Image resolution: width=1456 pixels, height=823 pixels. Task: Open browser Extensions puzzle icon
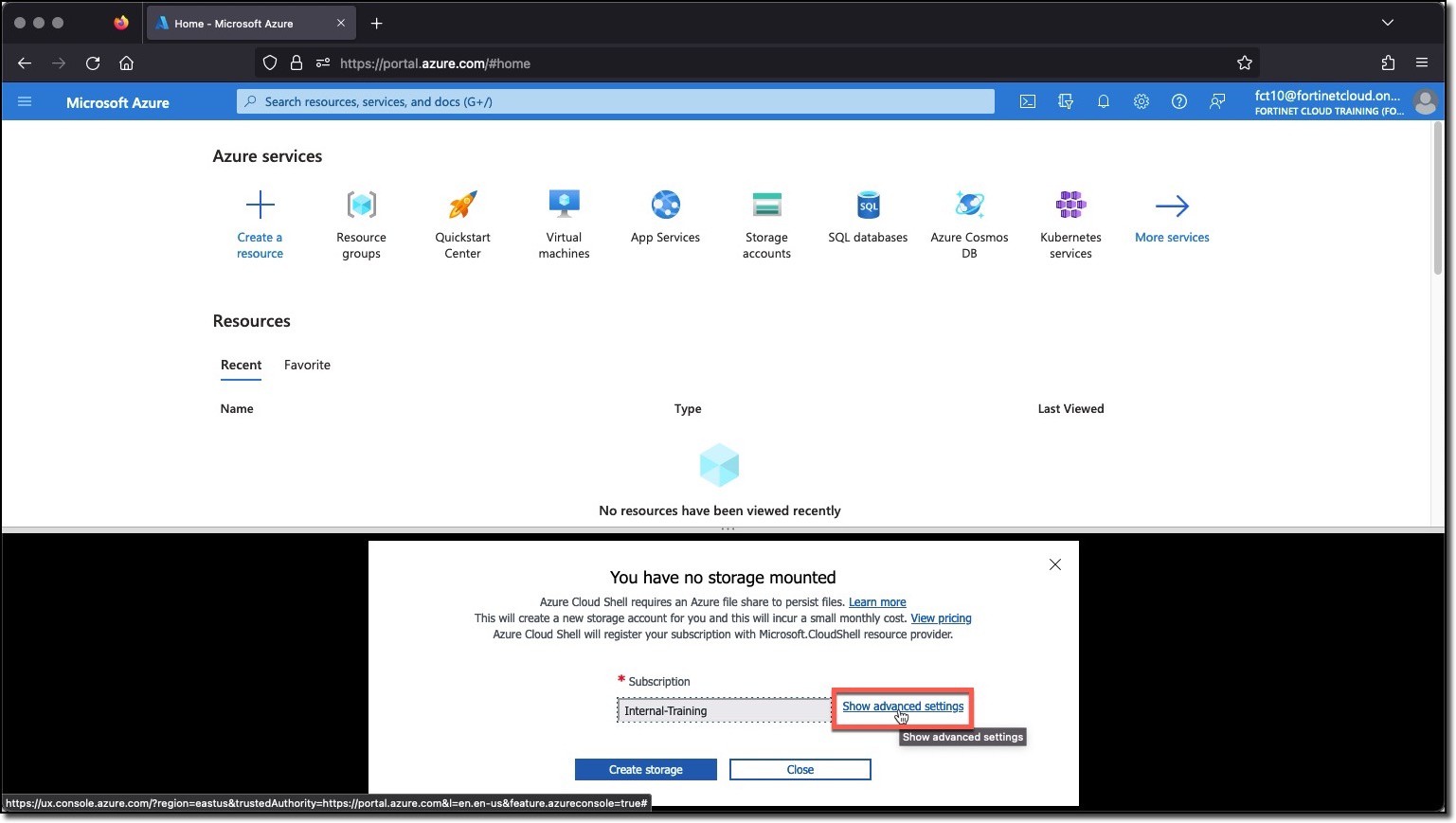(x=1388, y=63)
